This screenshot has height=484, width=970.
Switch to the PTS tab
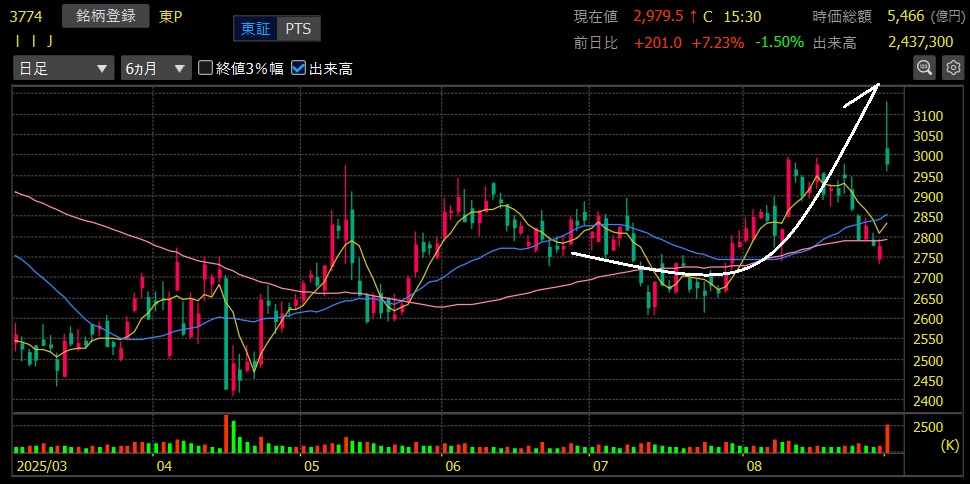298,29
